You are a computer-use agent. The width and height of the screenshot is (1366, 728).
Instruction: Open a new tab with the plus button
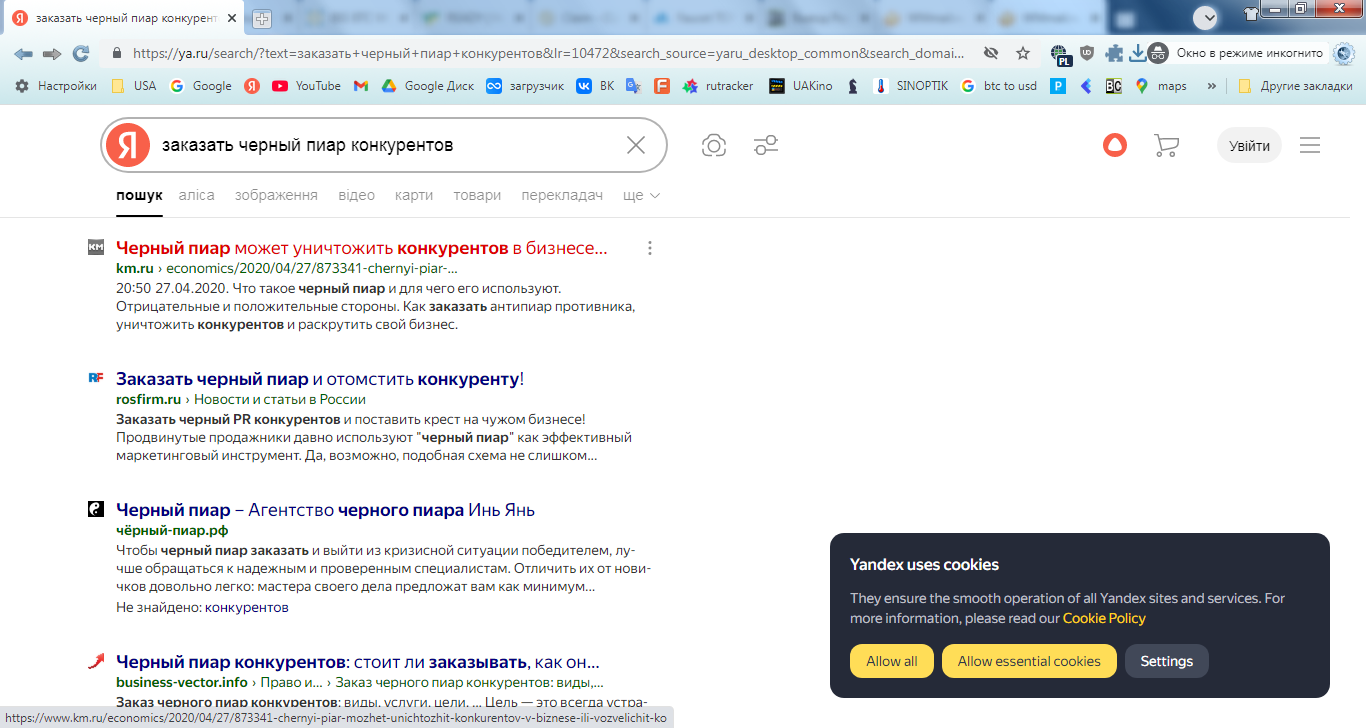[262, 19]
